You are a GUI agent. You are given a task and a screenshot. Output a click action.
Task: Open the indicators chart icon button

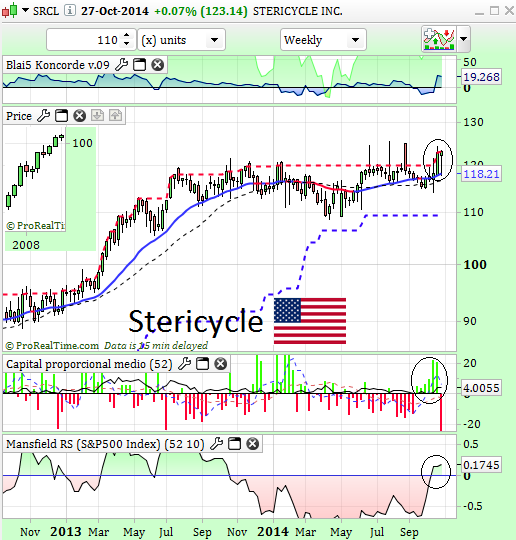439,39
